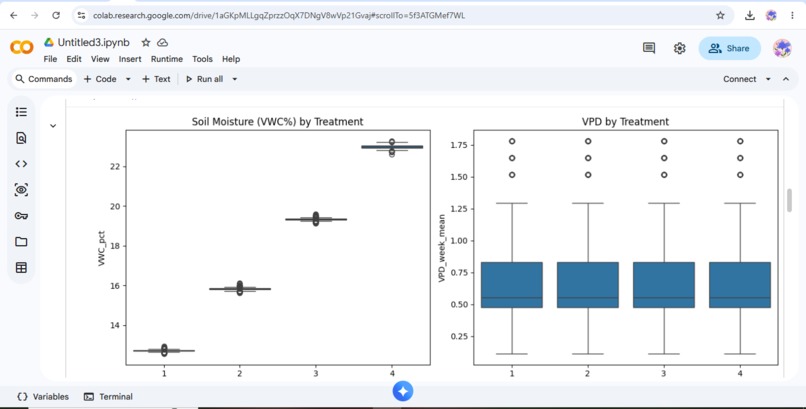806x409 pixels.
Task: Click Run all button
Action: 205,79
